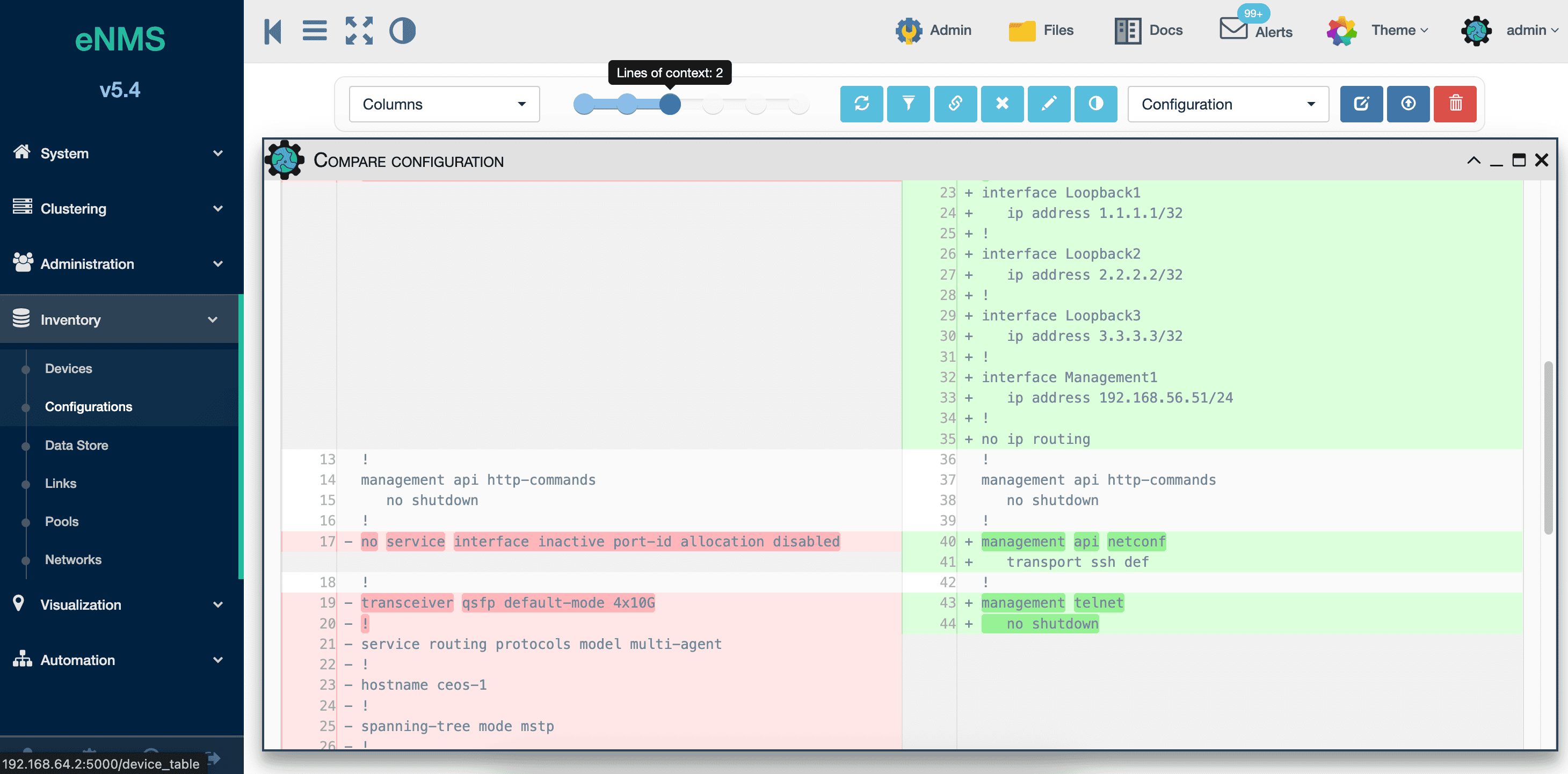
Task: Open advanced filters with the funnel icon
Action: point(908,104)
